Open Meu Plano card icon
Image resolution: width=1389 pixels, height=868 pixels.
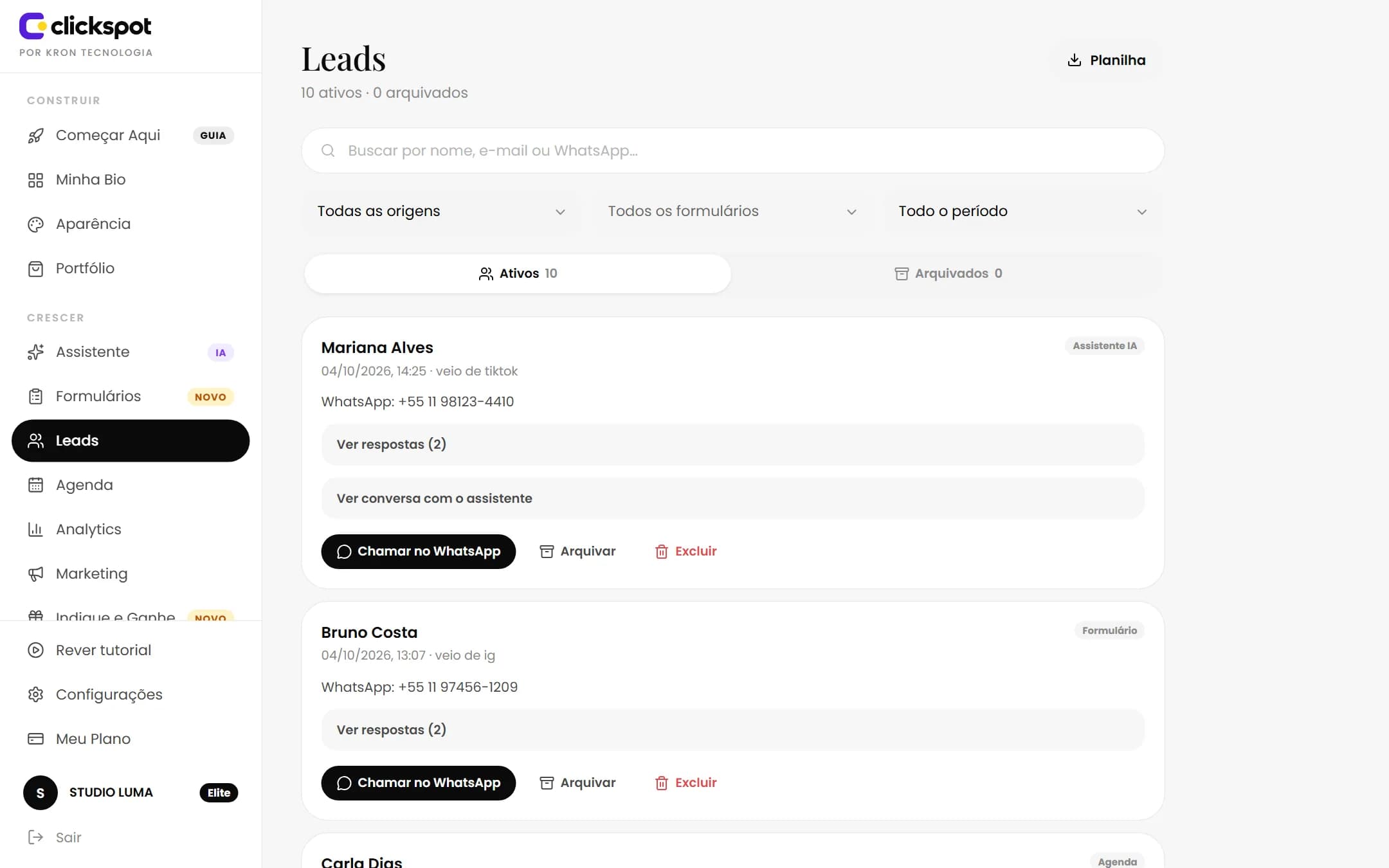[35, 739]
